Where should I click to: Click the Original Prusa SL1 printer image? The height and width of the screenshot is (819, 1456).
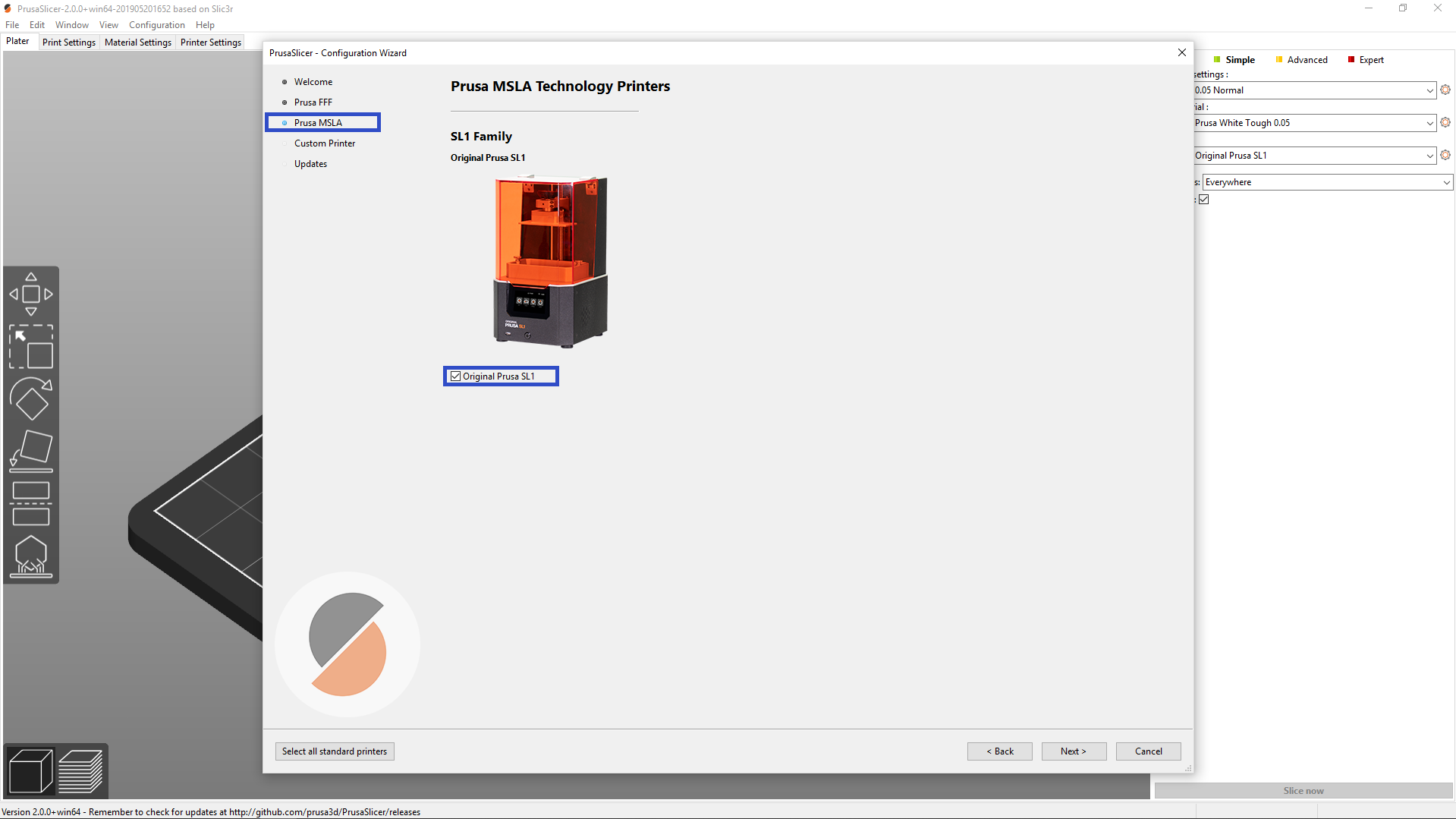click(551, 261)
